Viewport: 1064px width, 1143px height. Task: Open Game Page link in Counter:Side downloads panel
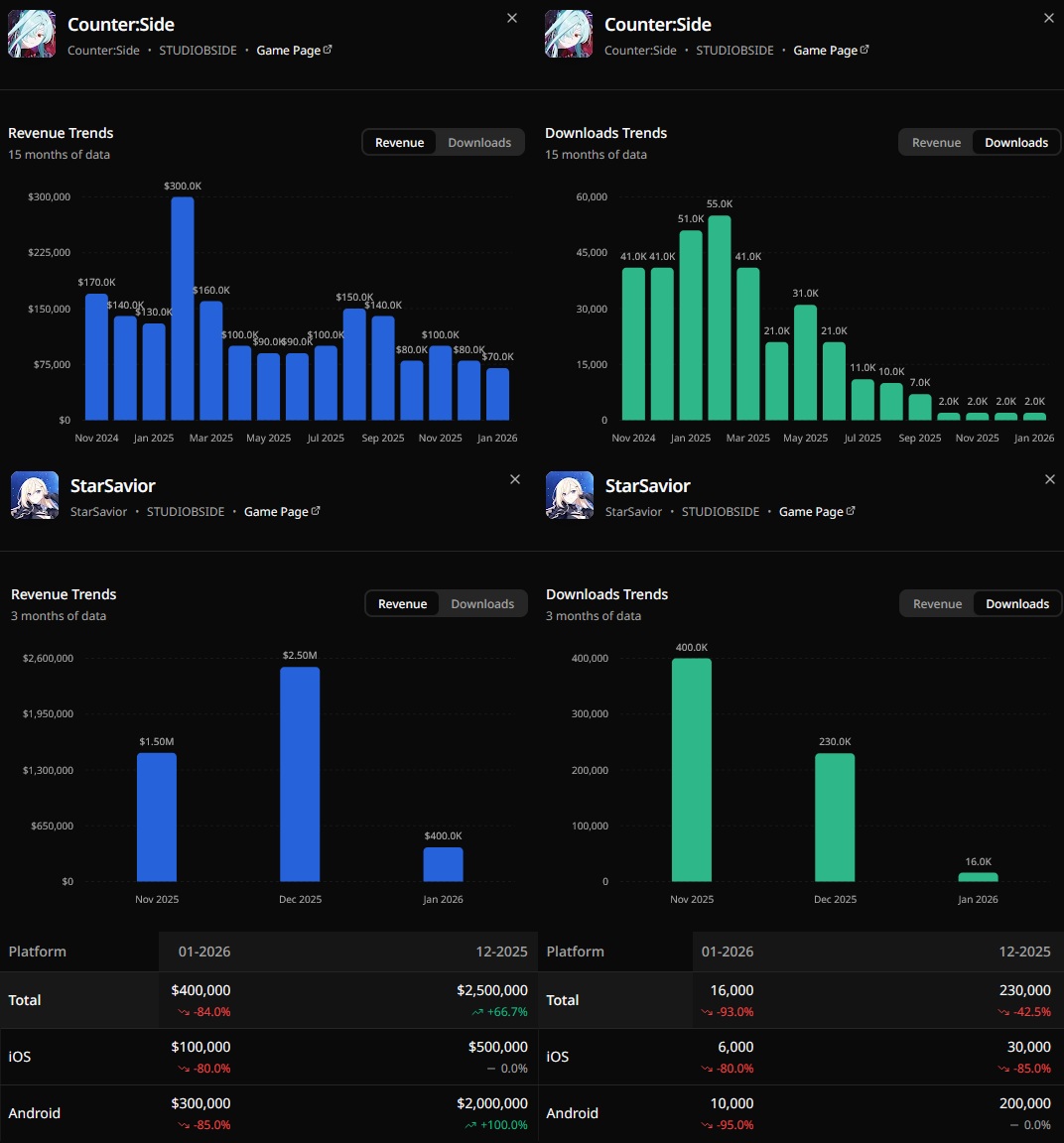pos(831,51)
